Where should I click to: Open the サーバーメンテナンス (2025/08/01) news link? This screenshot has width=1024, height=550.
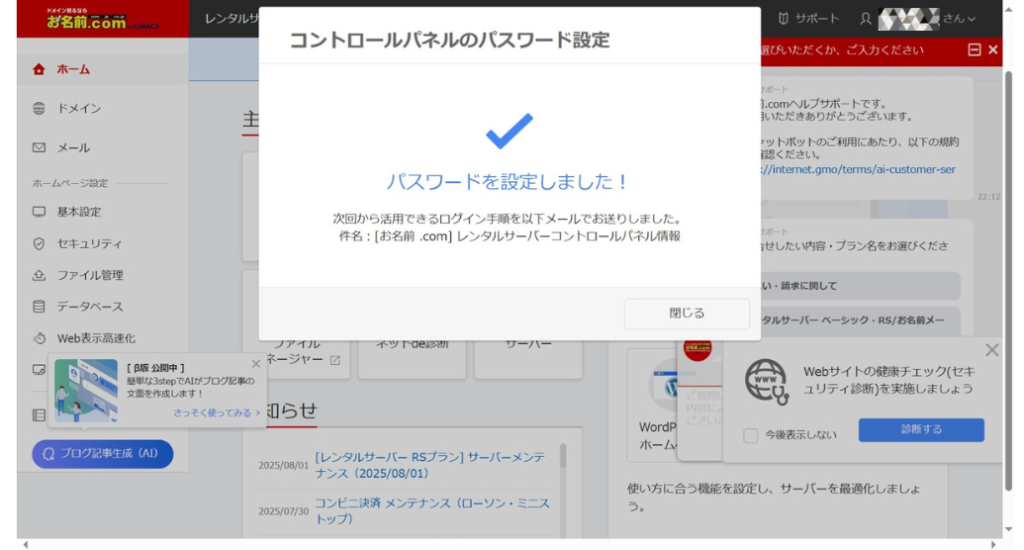(430, 464)
